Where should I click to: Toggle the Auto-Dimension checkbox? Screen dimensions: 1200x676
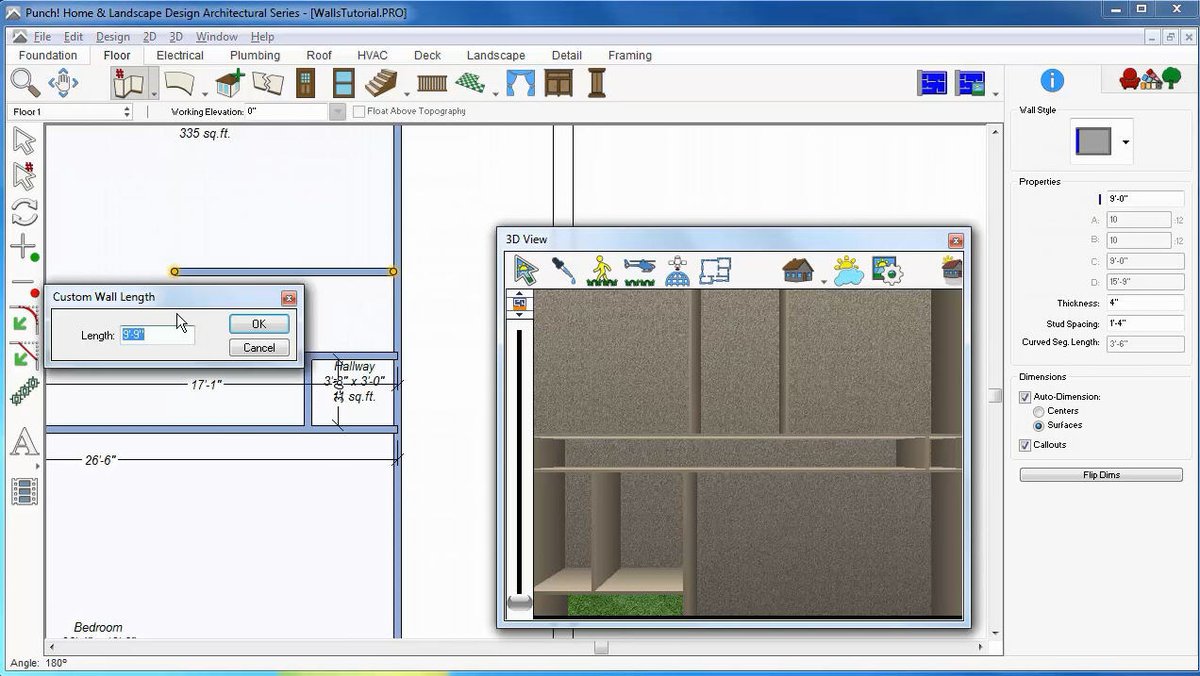coord(1025,397)
